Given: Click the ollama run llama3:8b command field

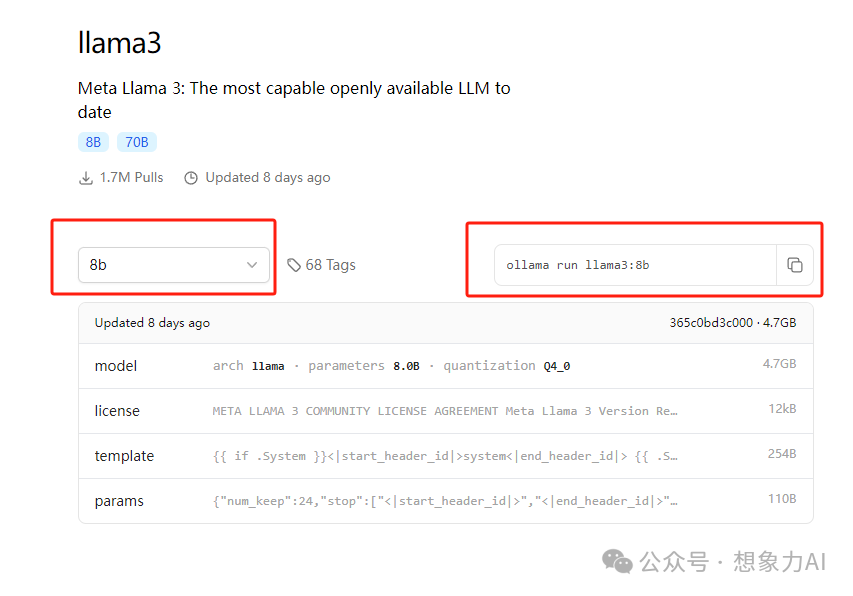Looking at the screenshot, I should (635, 265).
